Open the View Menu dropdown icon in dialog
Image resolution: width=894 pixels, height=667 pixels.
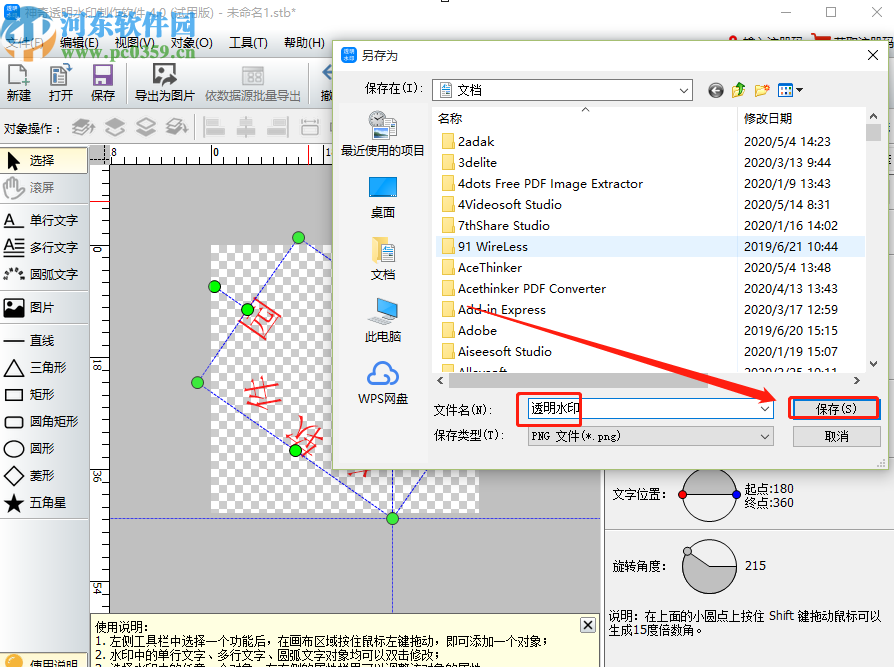point(790,90)
